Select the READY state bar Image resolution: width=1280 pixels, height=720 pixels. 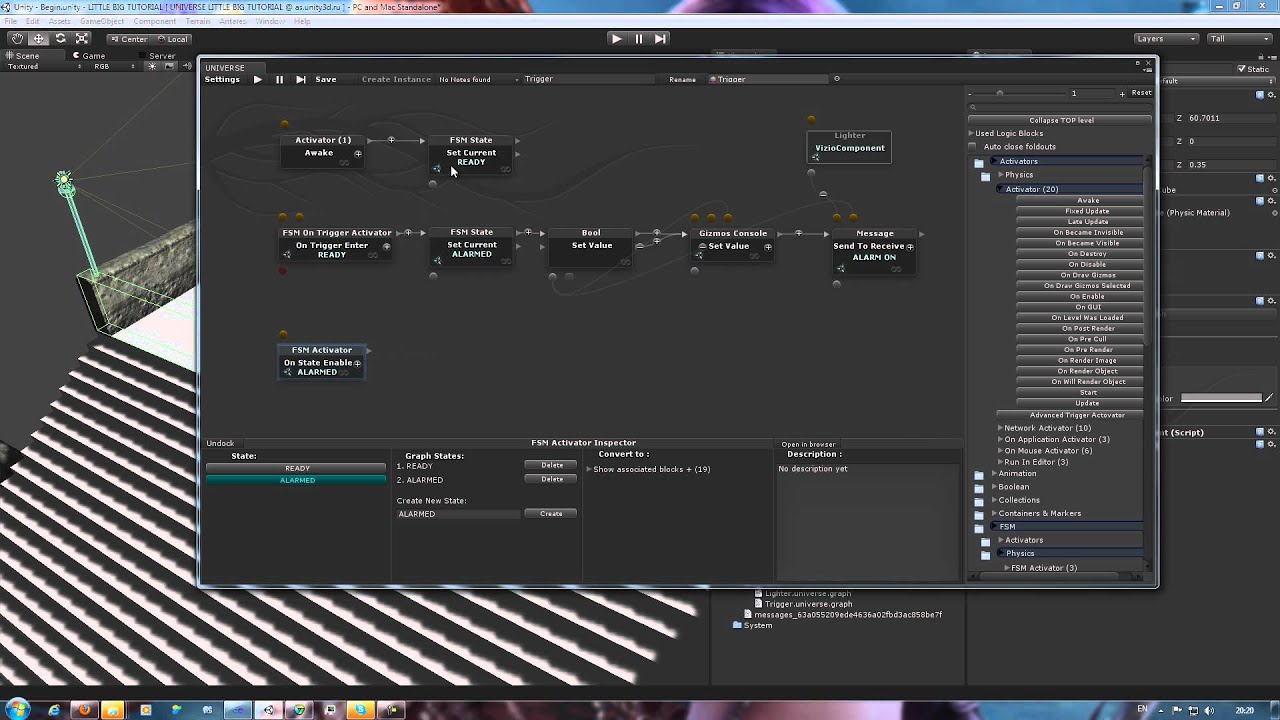(296, 468)
